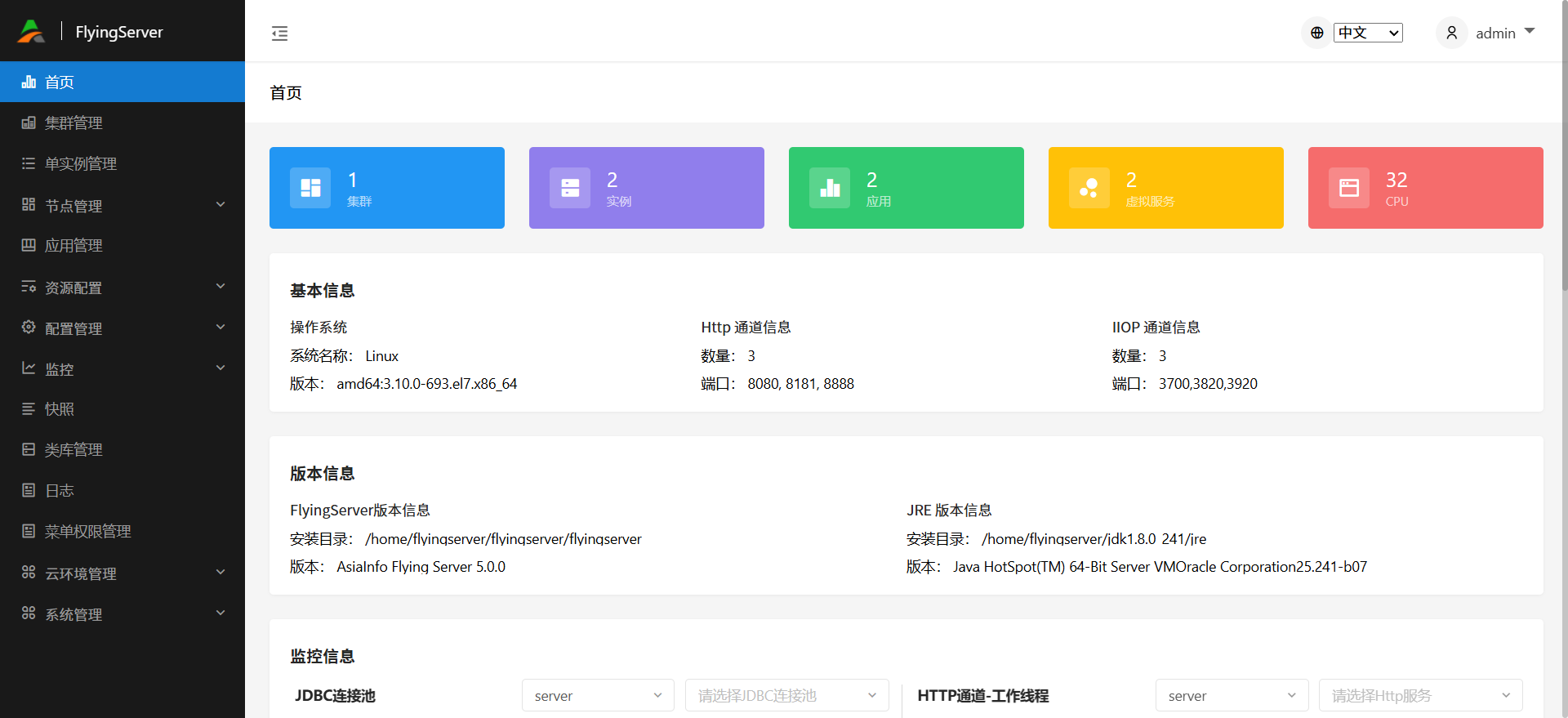This screenshot has width=1568, height=718.
Task: Open the 请选择JDBC连接池 dropdown
Action: tap(786, 695)
